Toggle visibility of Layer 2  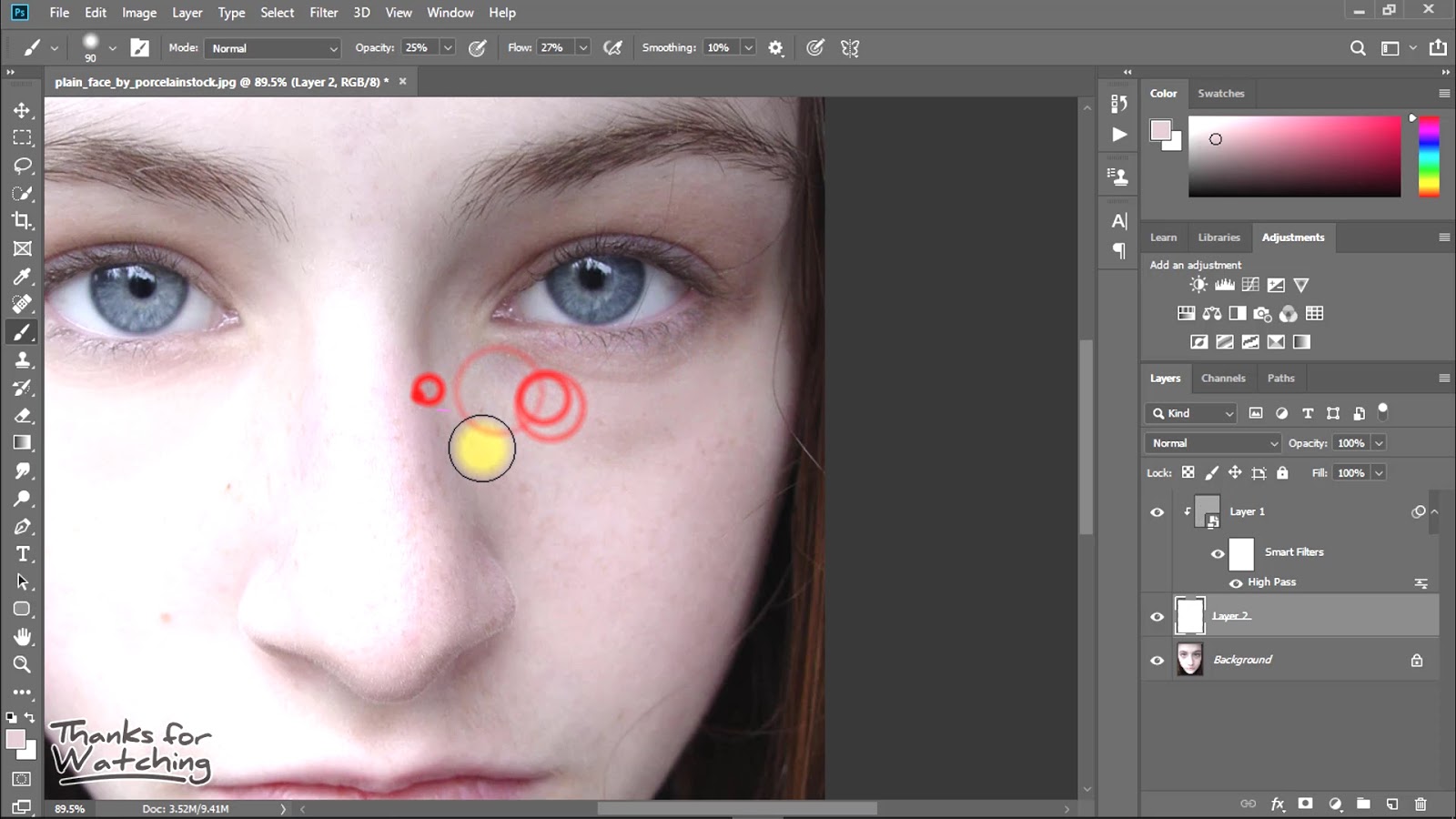[x=1157, y=617]
